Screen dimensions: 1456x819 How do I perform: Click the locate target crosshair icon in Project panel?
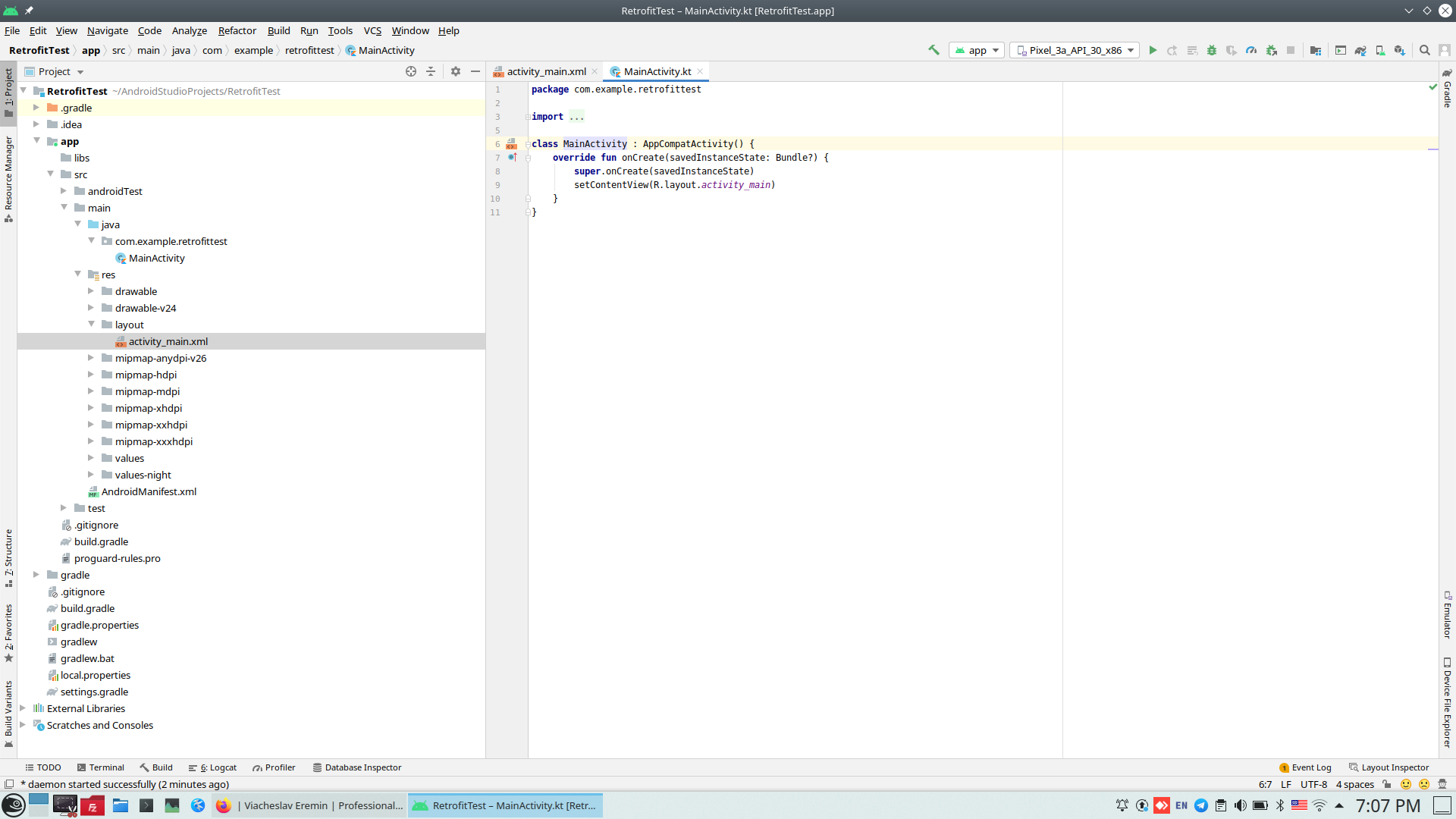[x=411, y=71]
